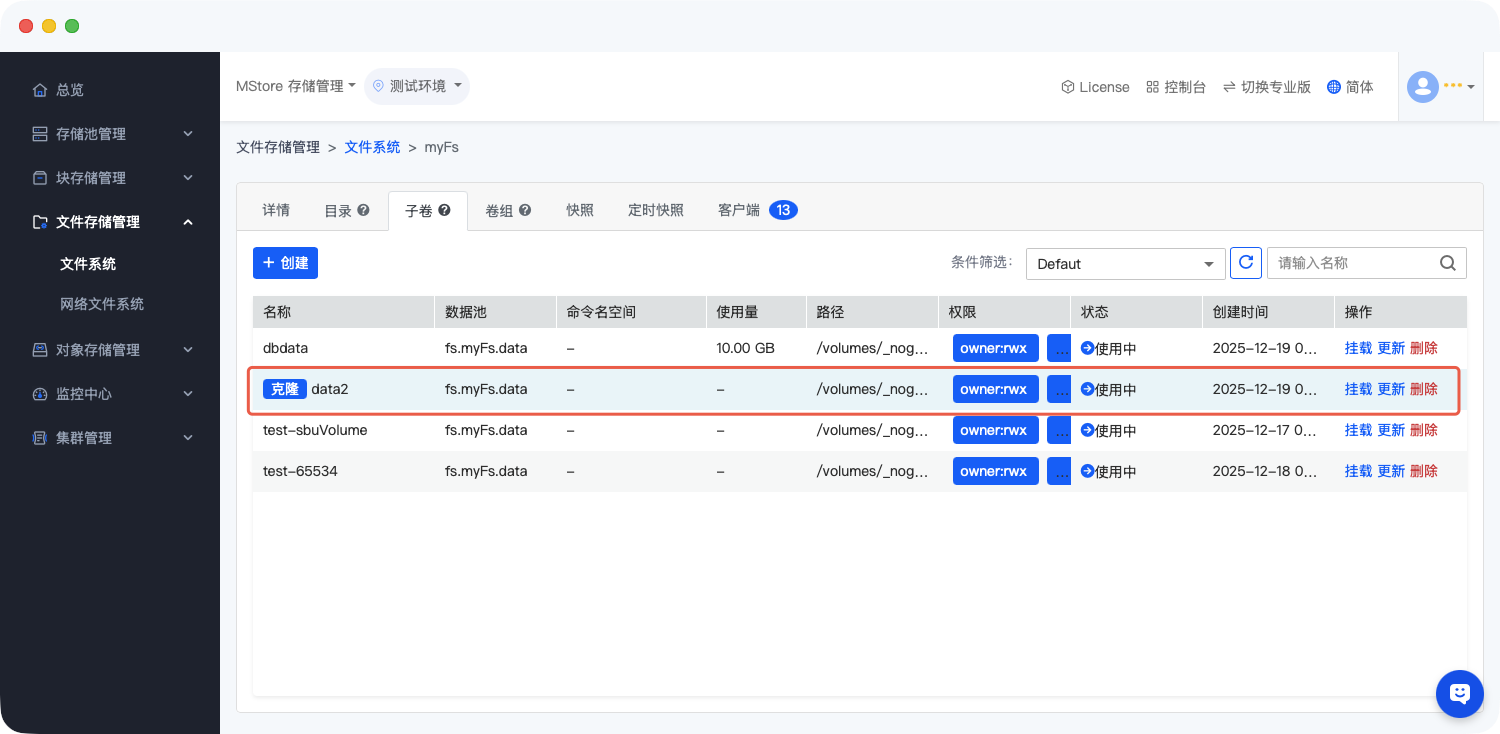
Task: Click the 创建 button
Action: (x=285, y=263)
